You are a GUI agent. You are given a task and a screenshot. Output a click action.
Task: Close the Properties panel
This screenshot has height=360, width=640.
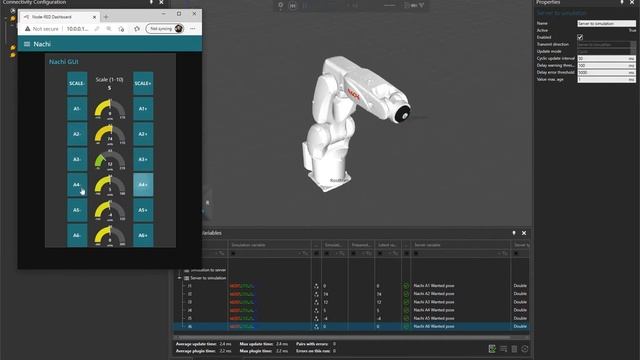click(632, 2)
